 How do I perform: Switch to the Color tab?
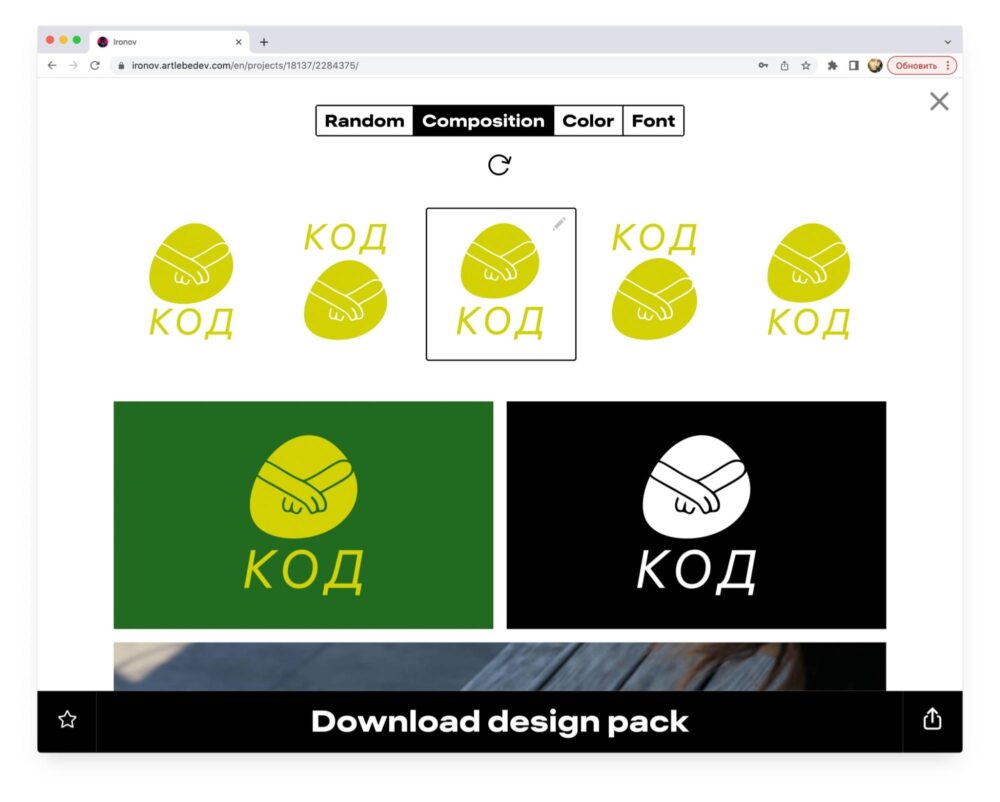coord(588,120)
